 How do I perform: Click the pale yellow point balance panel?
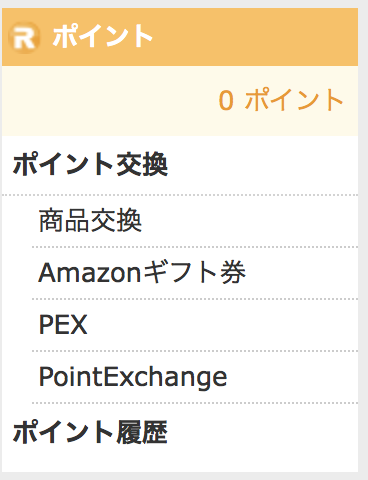[180, 101]
